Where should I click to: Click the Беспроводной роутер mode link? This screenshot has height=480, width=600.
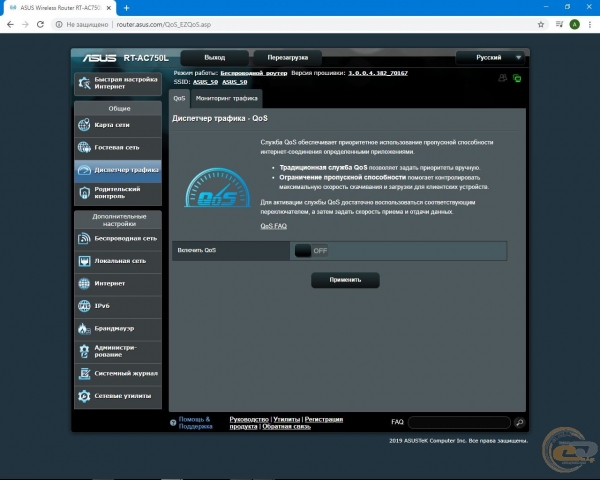[x=254, y=73]
